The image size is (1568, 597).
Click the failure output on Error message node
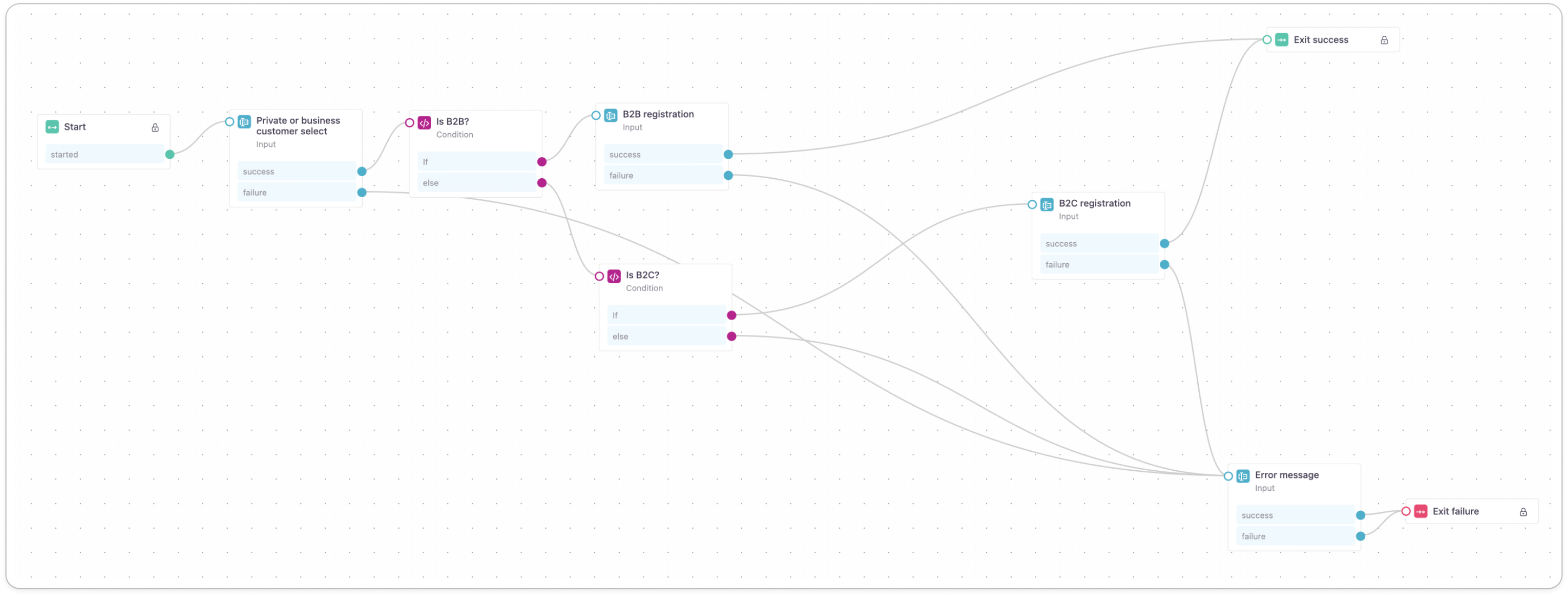tap(1361, 536)
